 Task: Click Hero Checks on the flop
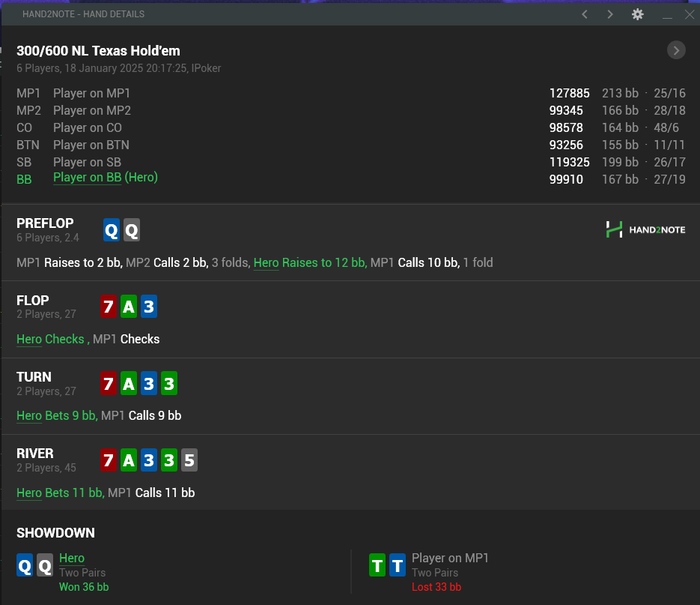tap(50, 339)
